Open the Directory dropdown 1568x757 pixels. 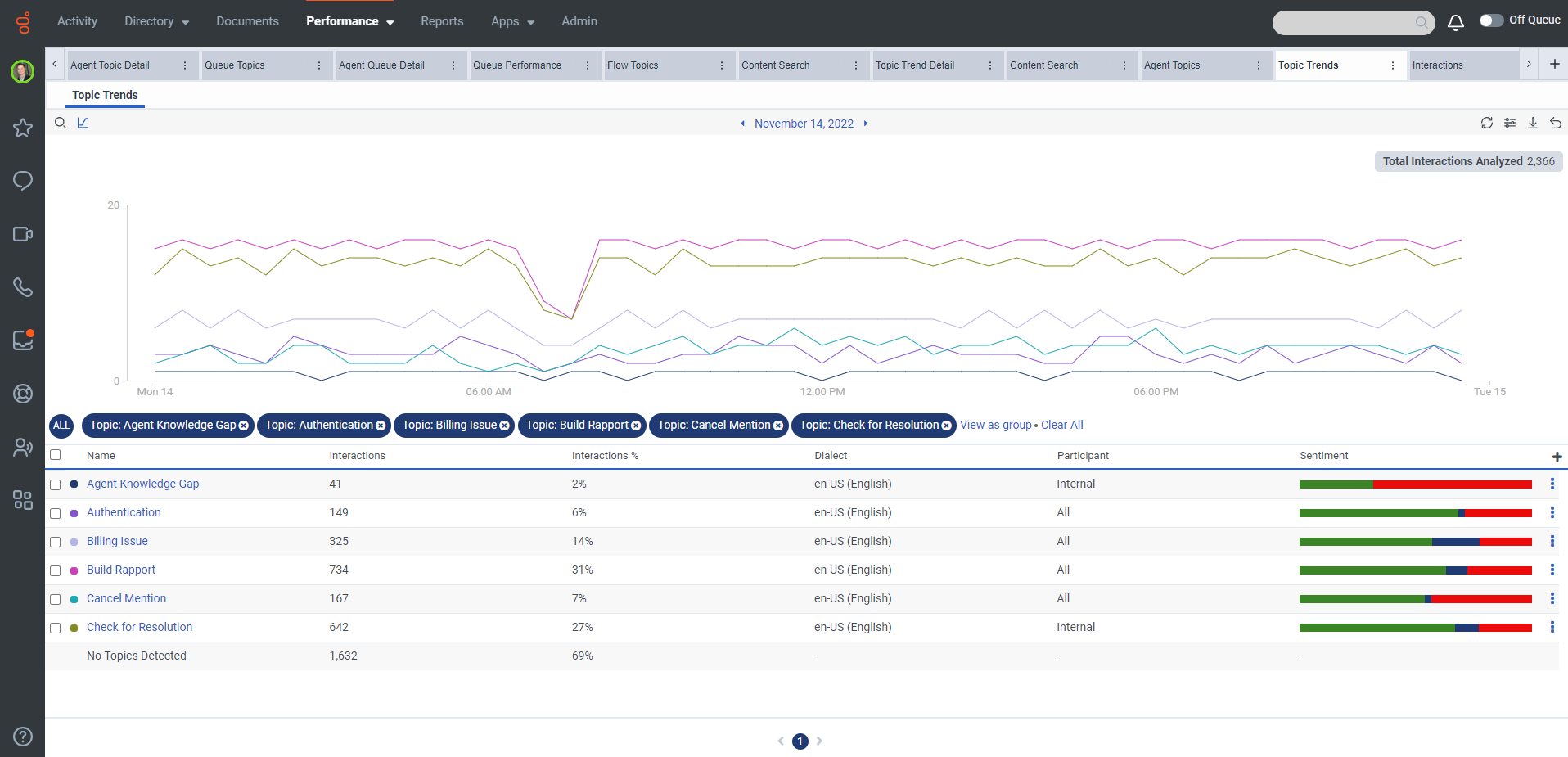tap(157, 21)
